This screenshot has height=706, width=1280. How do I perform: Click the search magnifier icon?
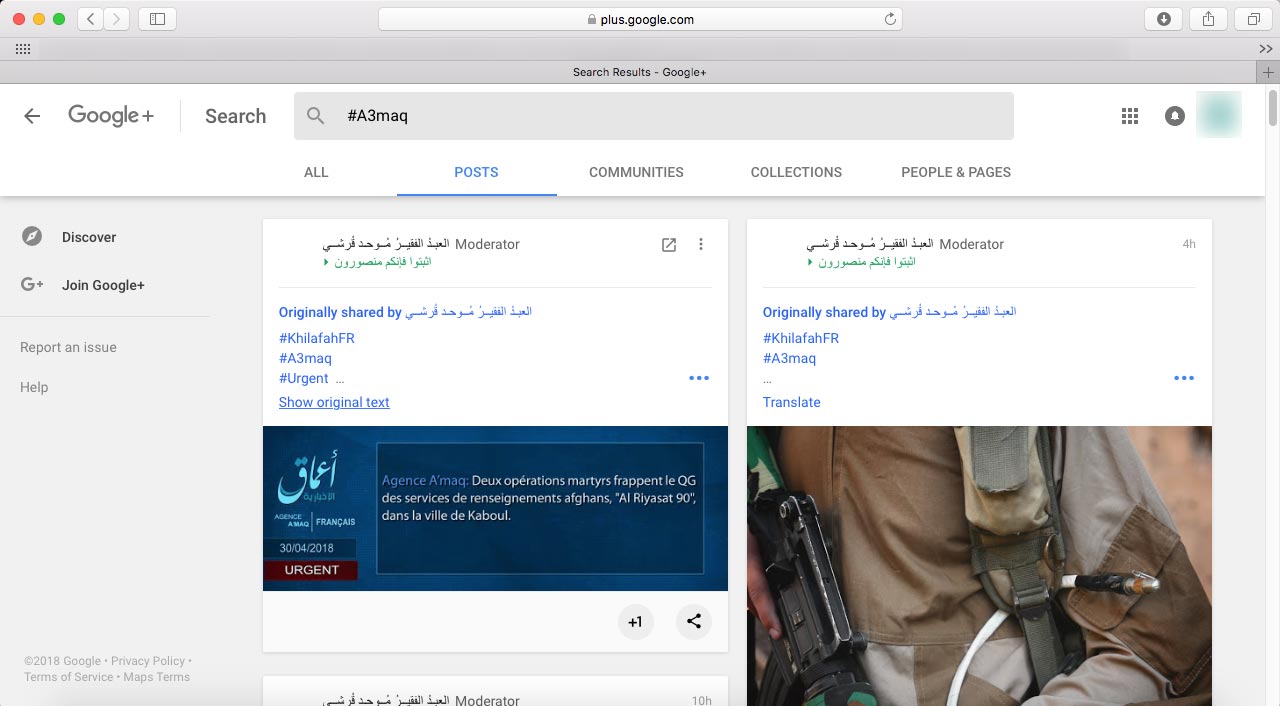316,116
